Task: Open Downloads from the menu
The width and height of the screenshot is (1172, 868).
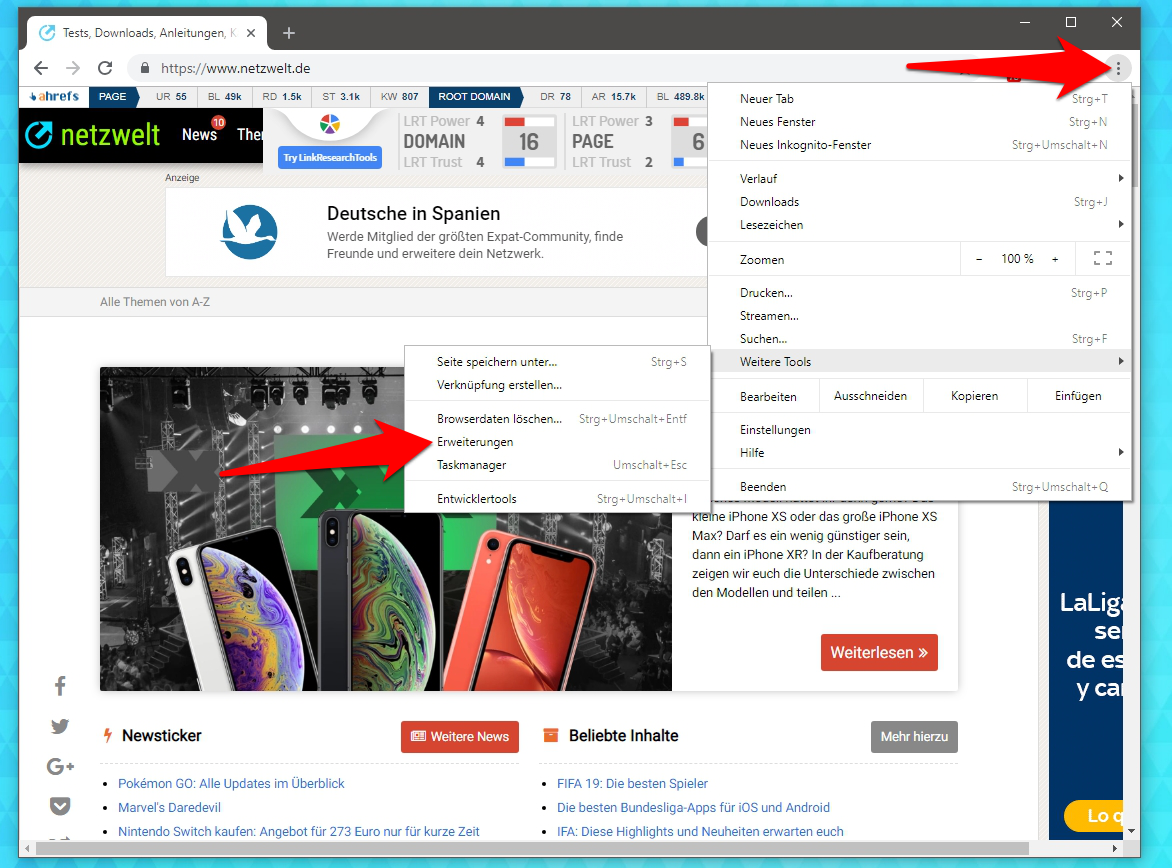Action: pos(919,202)
